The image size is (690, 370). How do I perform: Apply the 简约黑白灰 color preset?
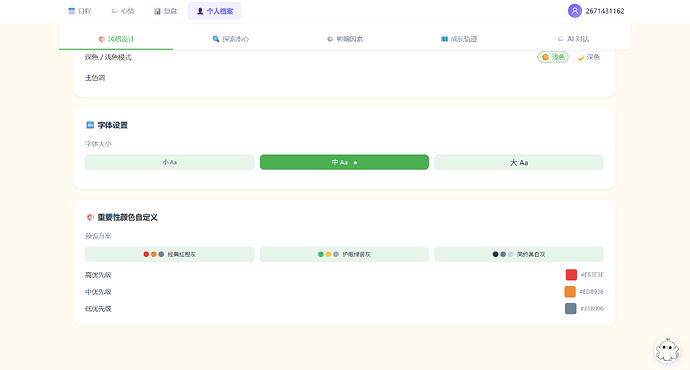point(519,254)
